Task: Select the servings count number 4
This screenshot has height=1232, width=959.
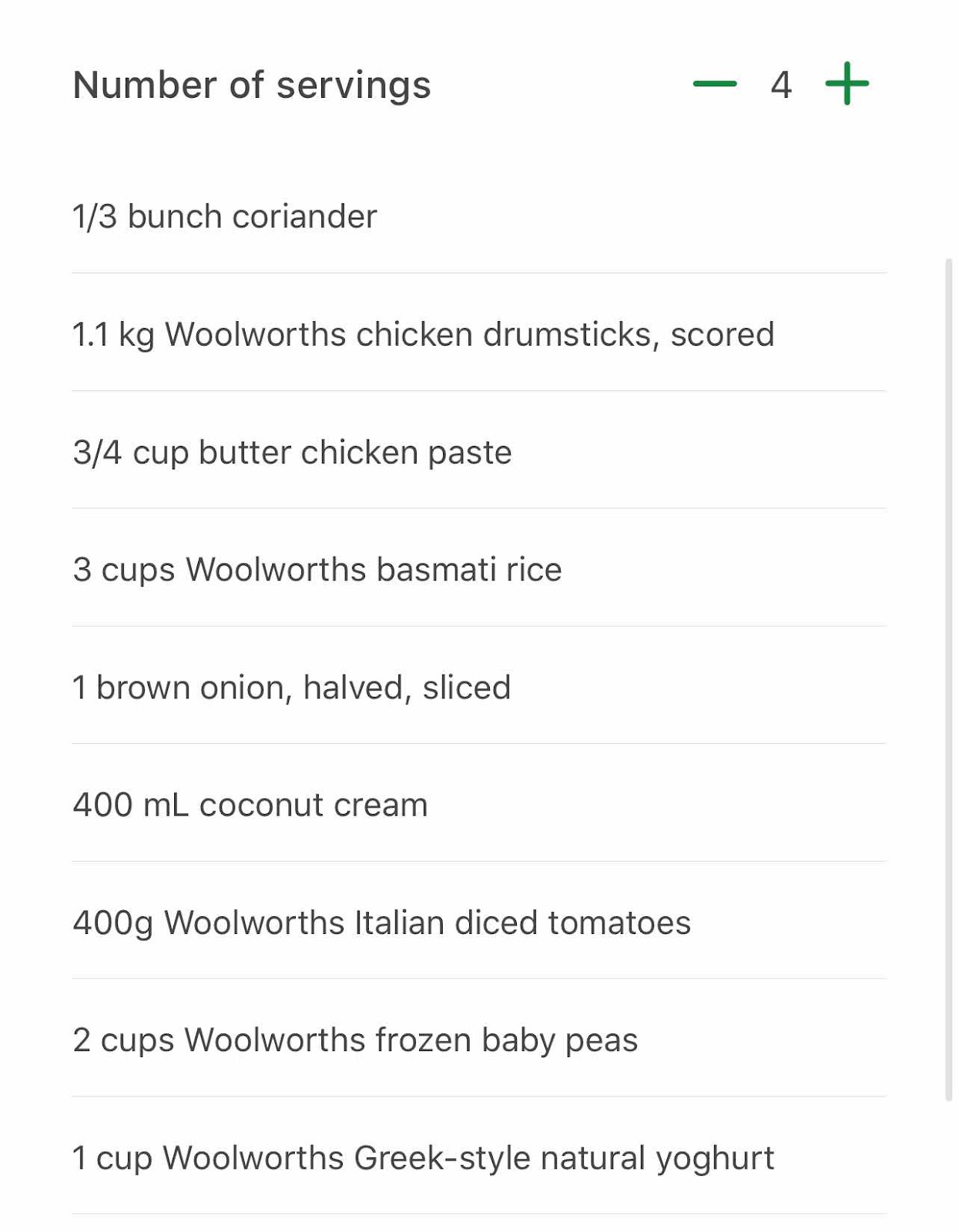Action: 781,85
